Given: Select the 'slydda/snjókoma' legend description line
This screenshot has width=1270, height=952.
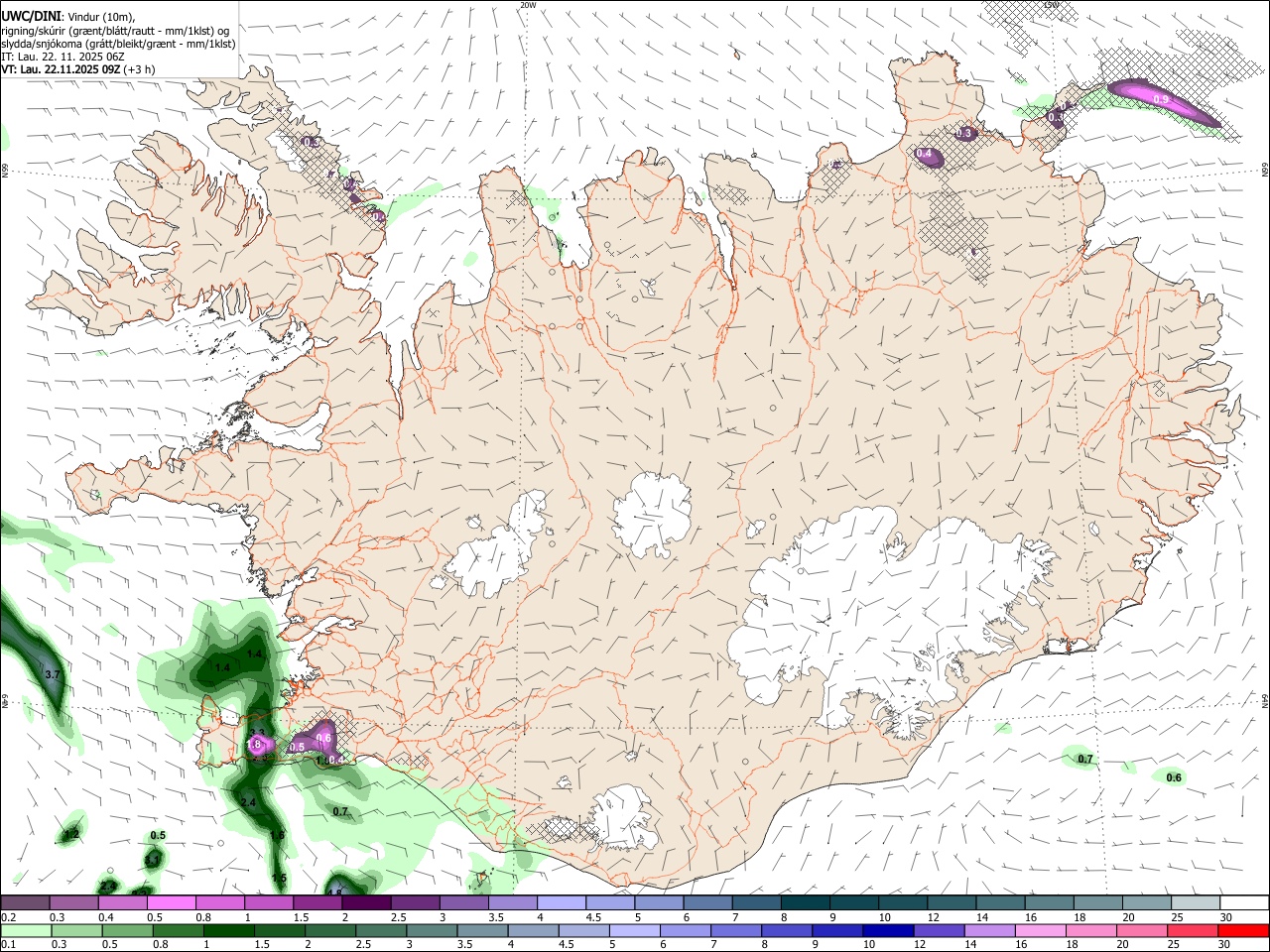Looking at the screenshot, I should [118, 44].
